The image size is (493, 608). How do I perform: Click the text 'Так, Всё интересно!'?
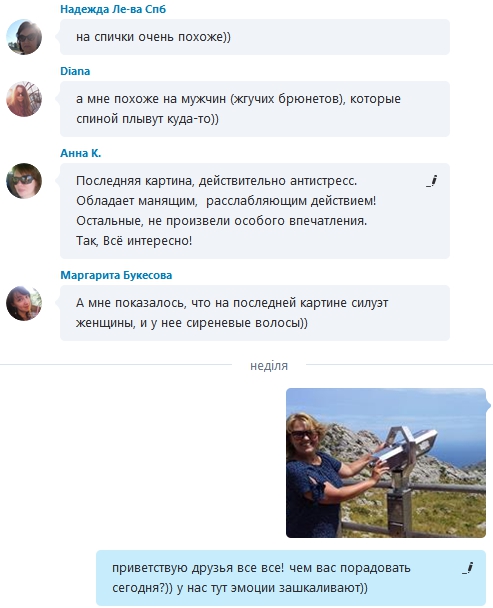coord(134,241)
